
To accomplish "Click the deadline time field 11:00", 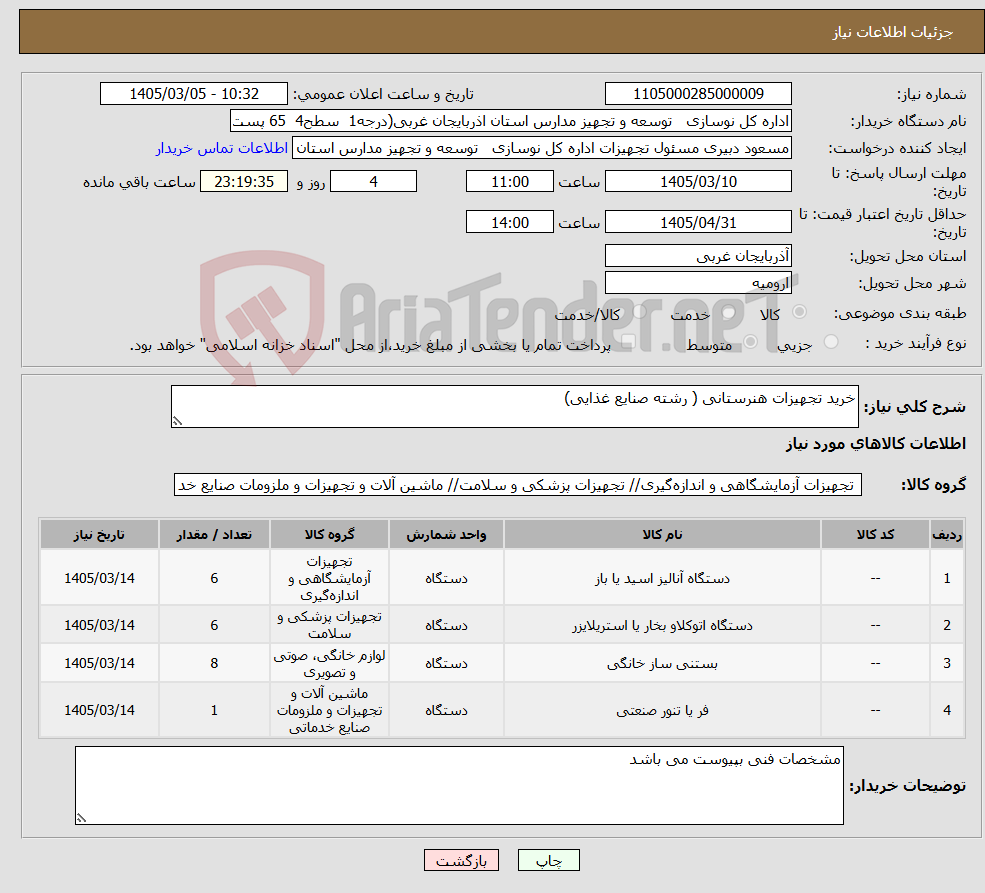I will (x=509, y=181).
